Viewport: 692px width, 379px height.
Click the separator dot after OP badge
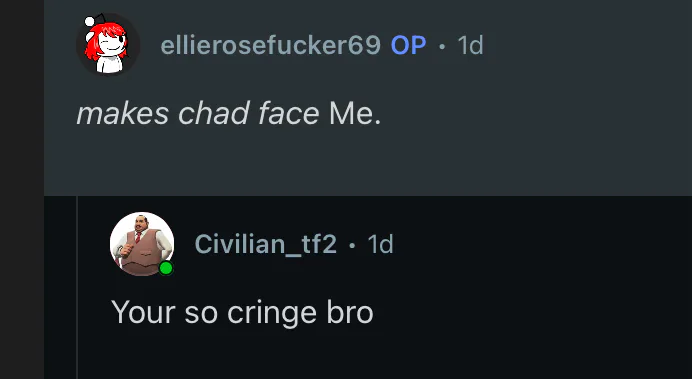pyautogui.click(x=442, y=45)
